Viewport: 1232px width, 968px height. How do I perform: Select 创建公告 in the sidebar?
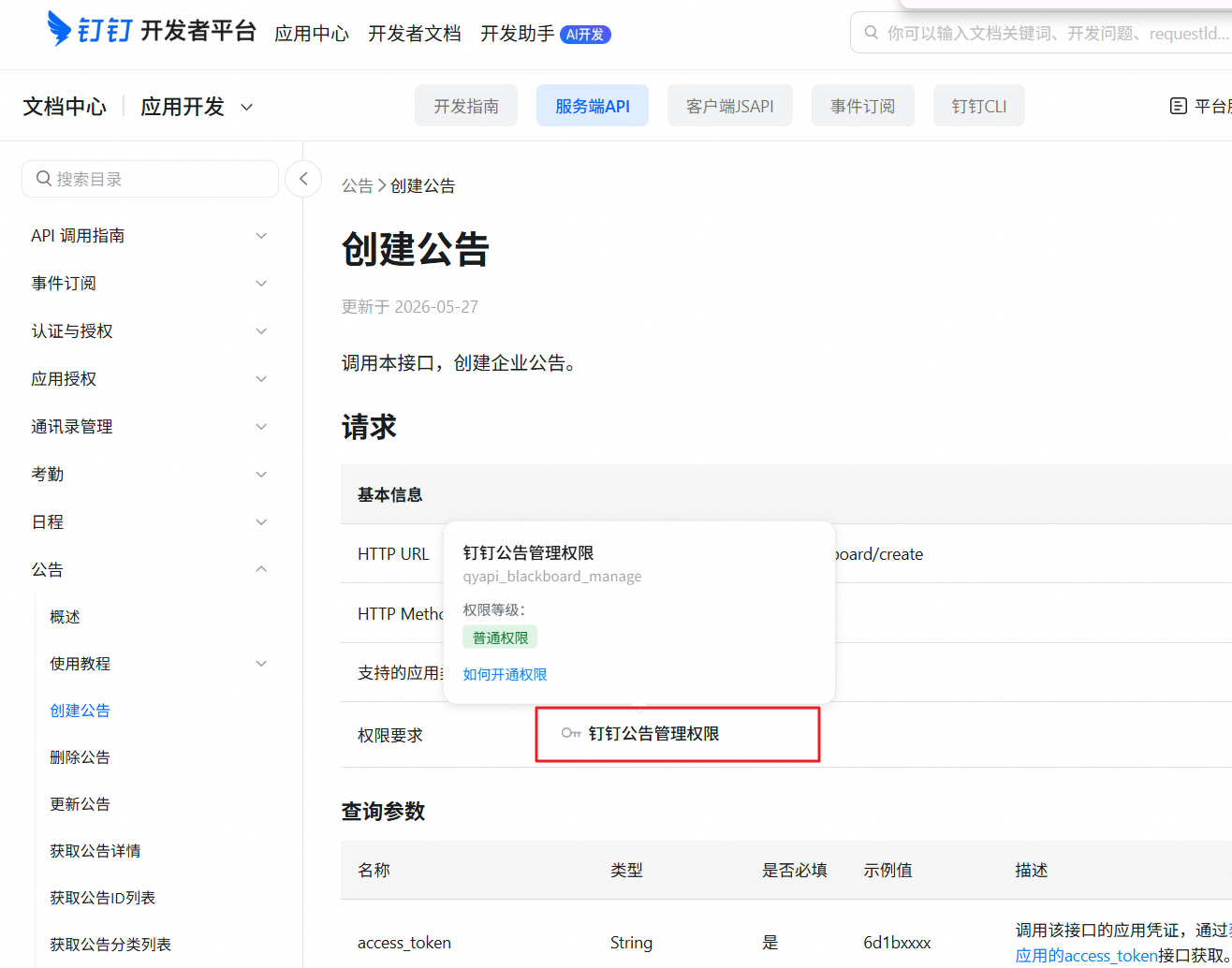point(80,711)
